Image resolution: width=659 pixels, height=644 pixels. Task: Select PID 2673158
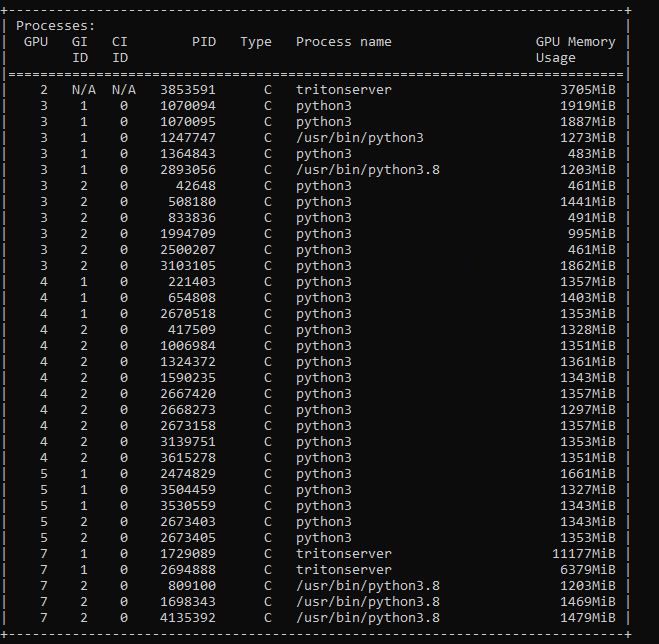(188, 425)
